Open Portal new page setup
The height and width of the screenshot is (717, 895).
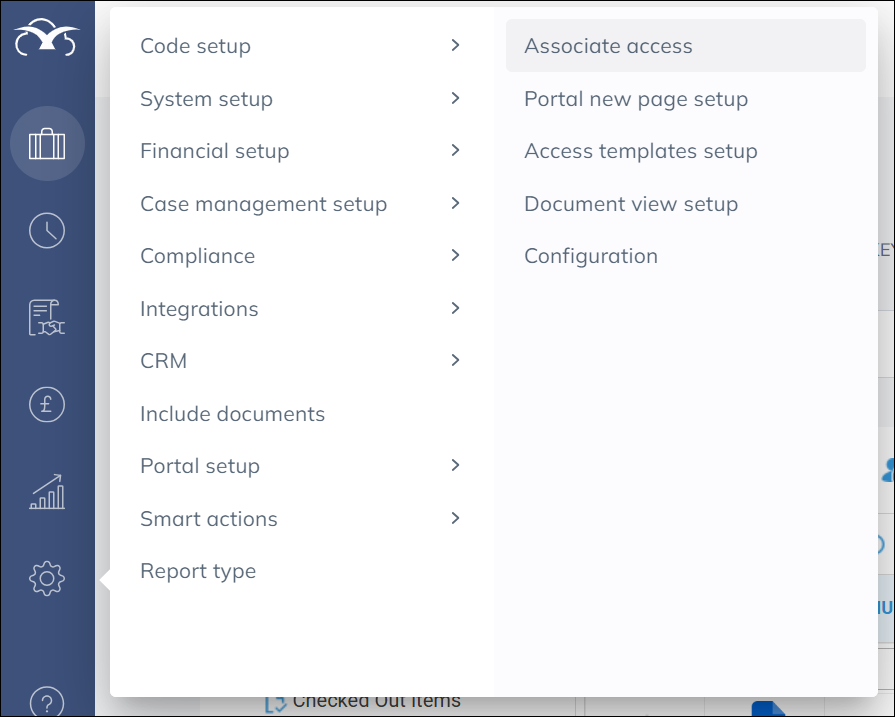(x=636, y=99)
